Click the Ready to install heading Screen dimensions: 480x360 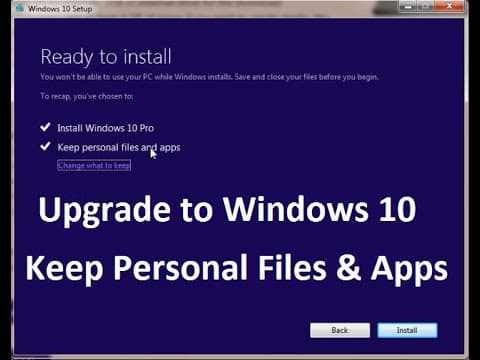point(106,57)
